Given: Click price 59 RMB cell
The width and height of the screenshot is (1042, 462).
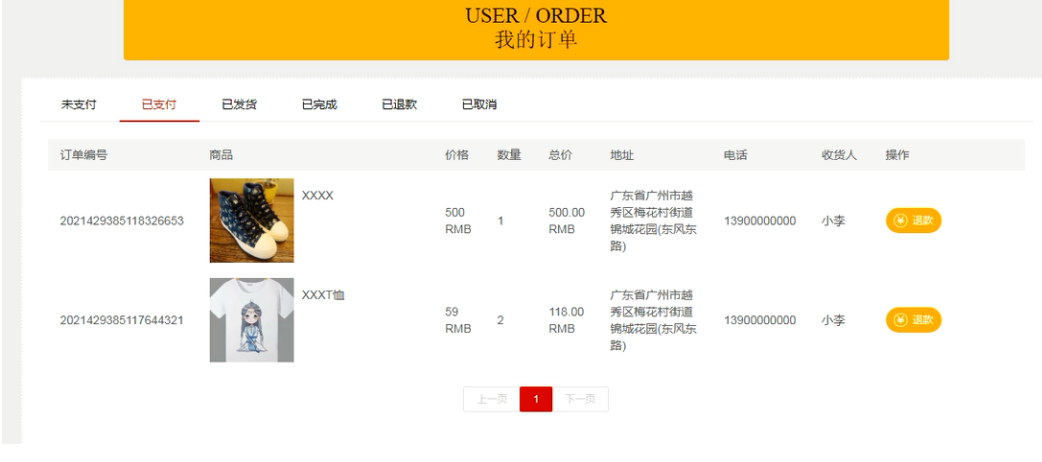Looking at the screenshot, I should coord(458,320).
